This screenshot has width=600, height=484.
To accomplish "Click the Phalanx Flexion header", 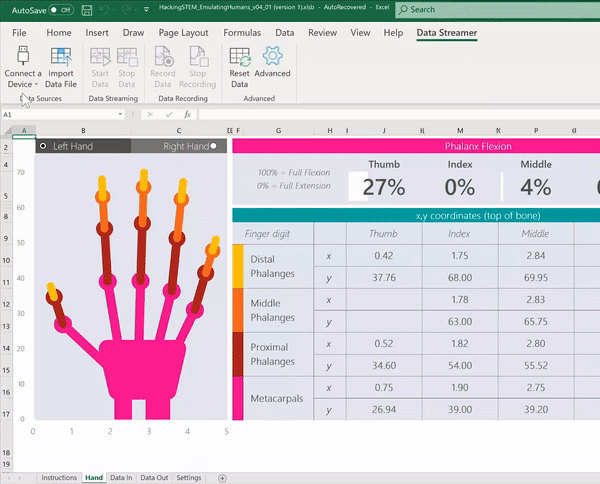I will pos(478,146).
